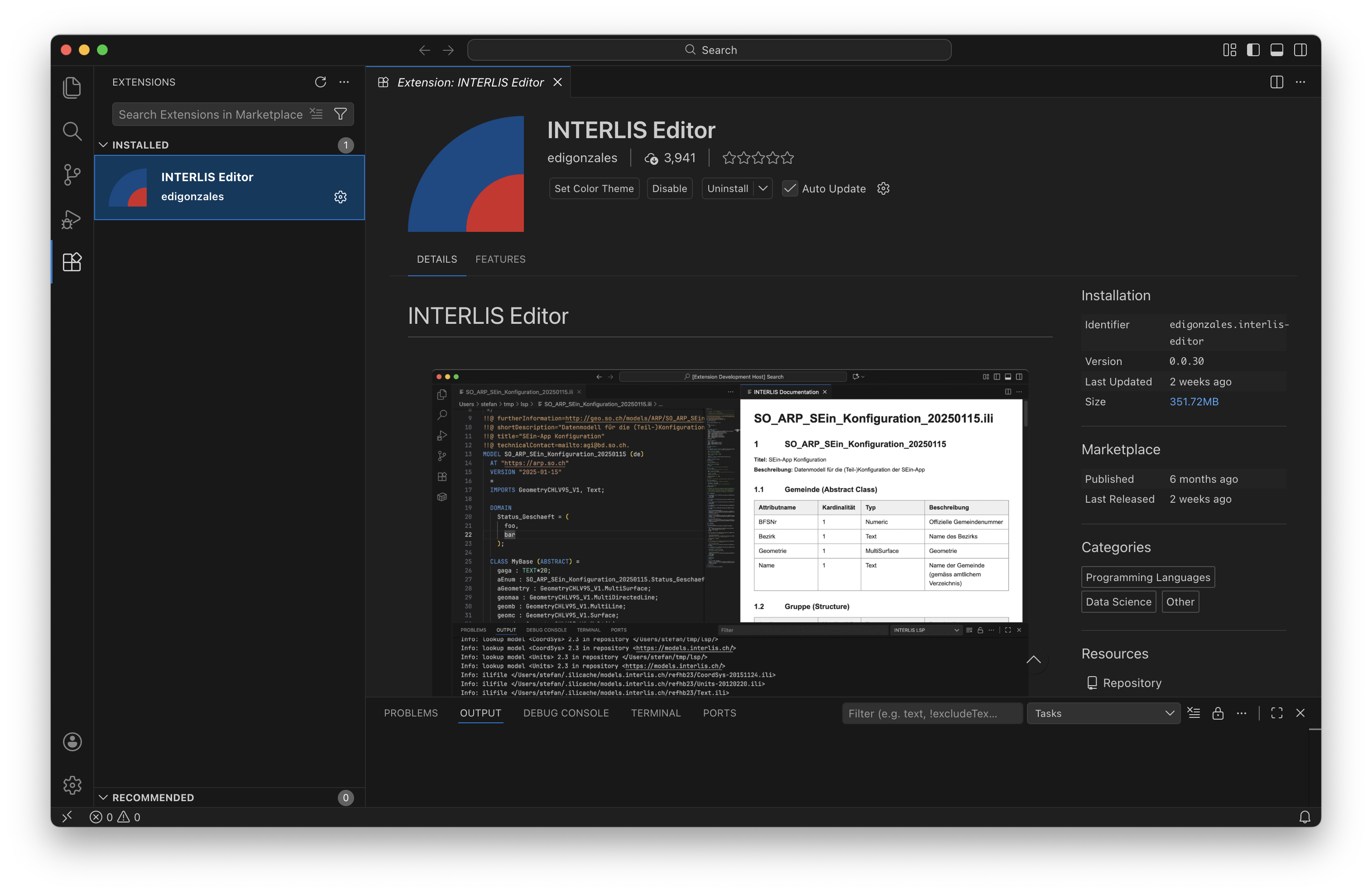Close the bottom panel
This screenshot has width=1372, height=894.
pos(1300,713)
